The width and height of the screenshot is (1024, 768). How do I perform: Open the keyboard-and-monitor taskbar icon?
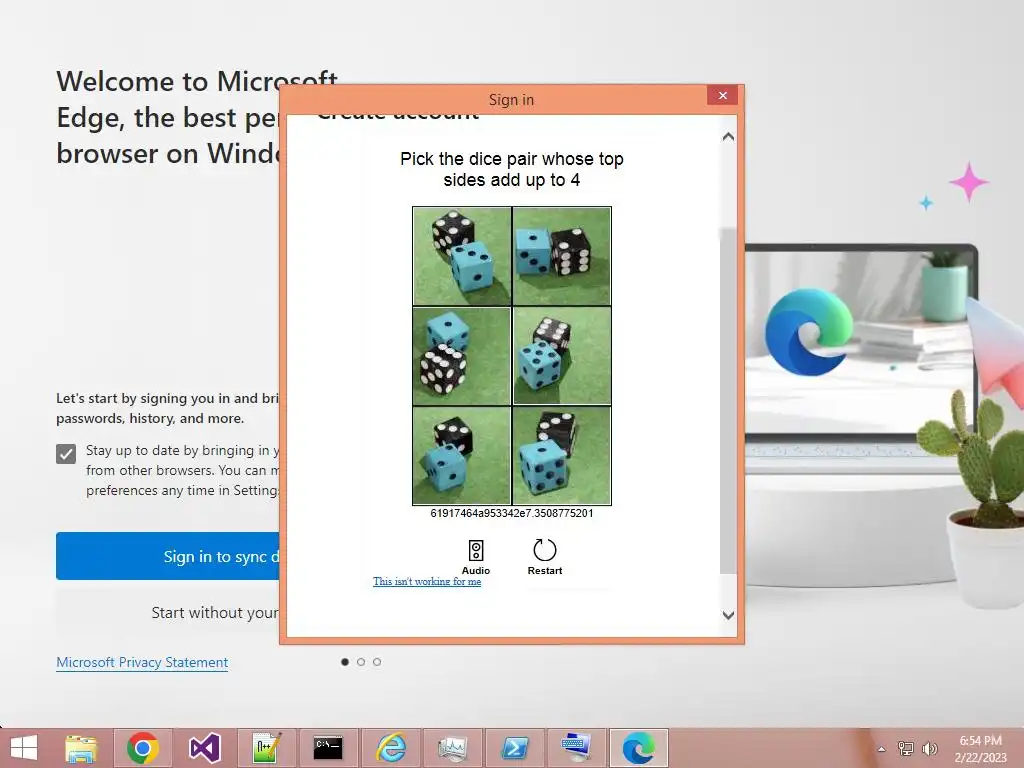point(575,748)
